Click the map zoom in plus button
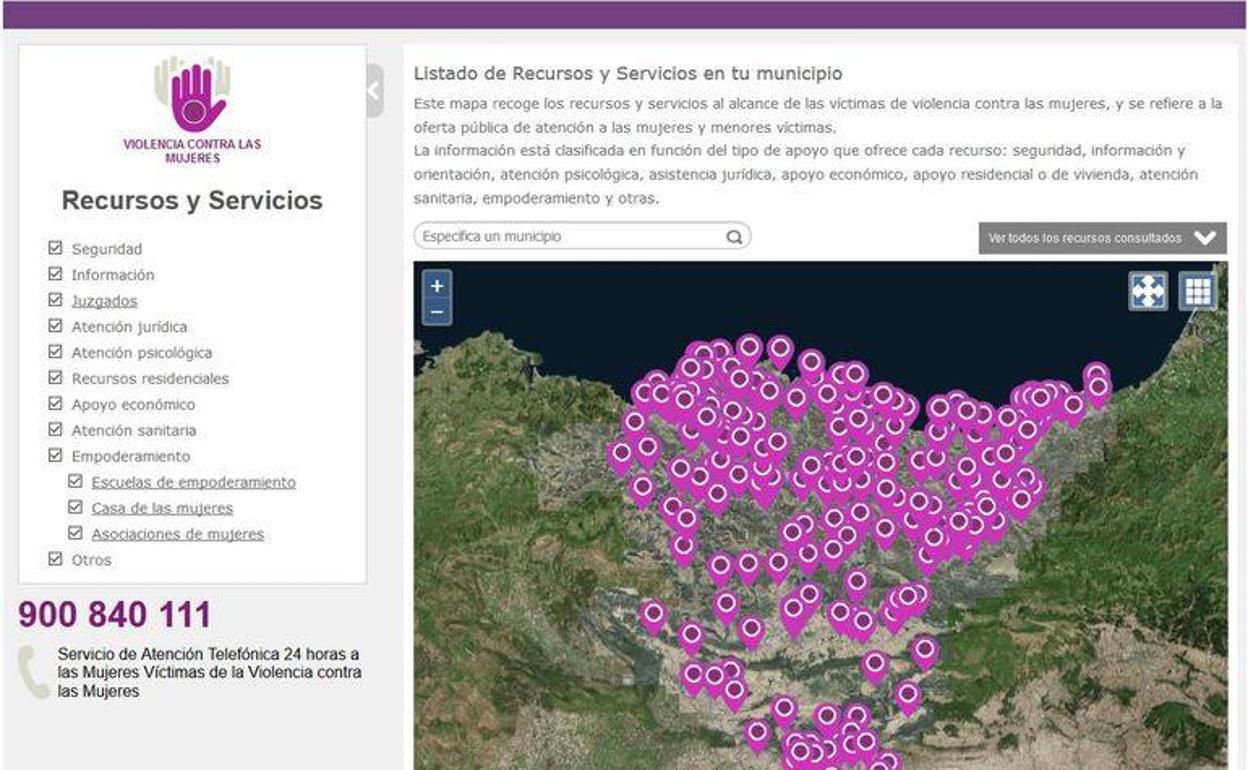This screenshot has width=1248, height=770. pyautogui.click(x=437, y=286)
